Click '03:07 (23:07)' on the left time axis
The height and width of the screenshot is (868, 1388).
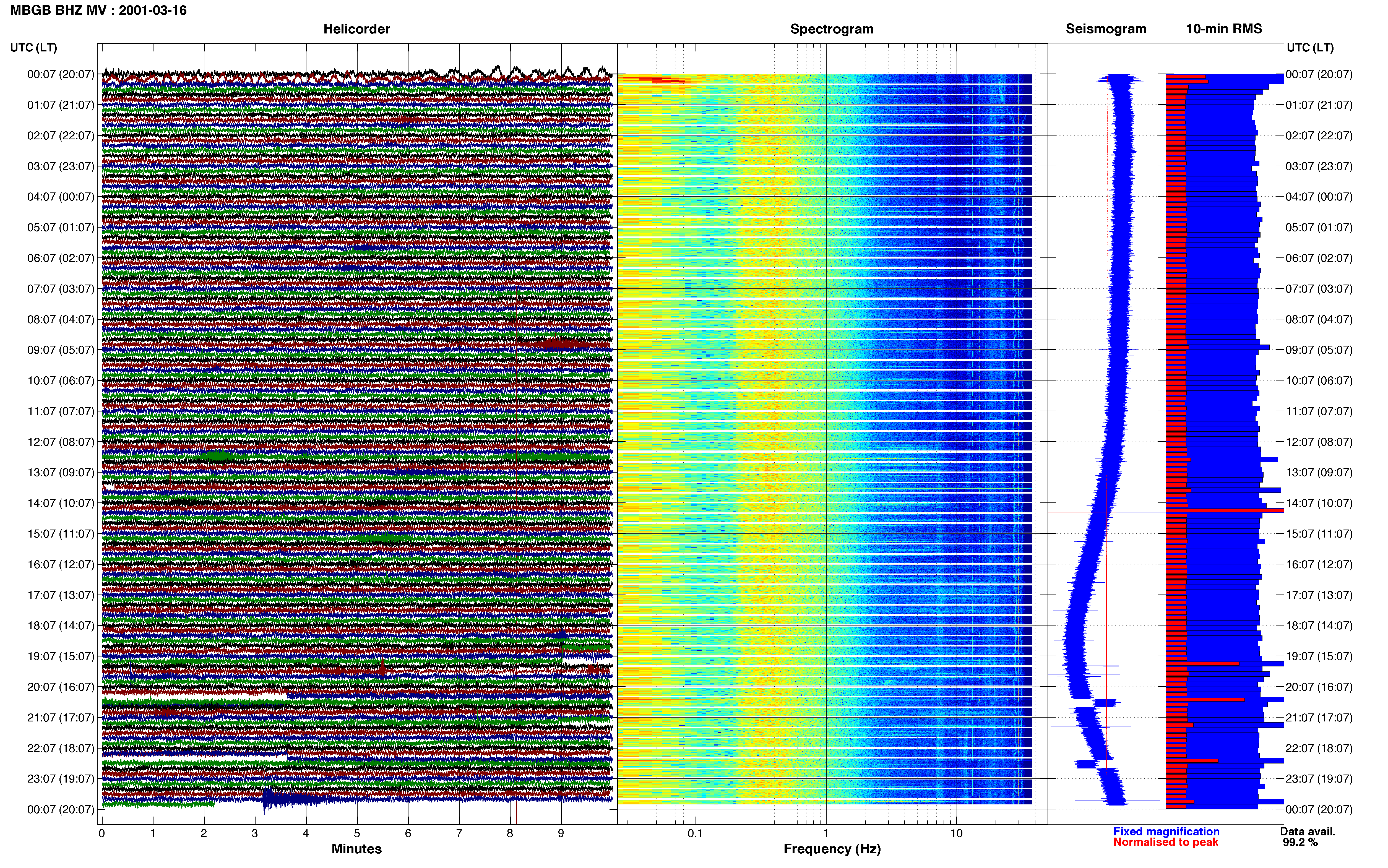[x=60, y=166]
